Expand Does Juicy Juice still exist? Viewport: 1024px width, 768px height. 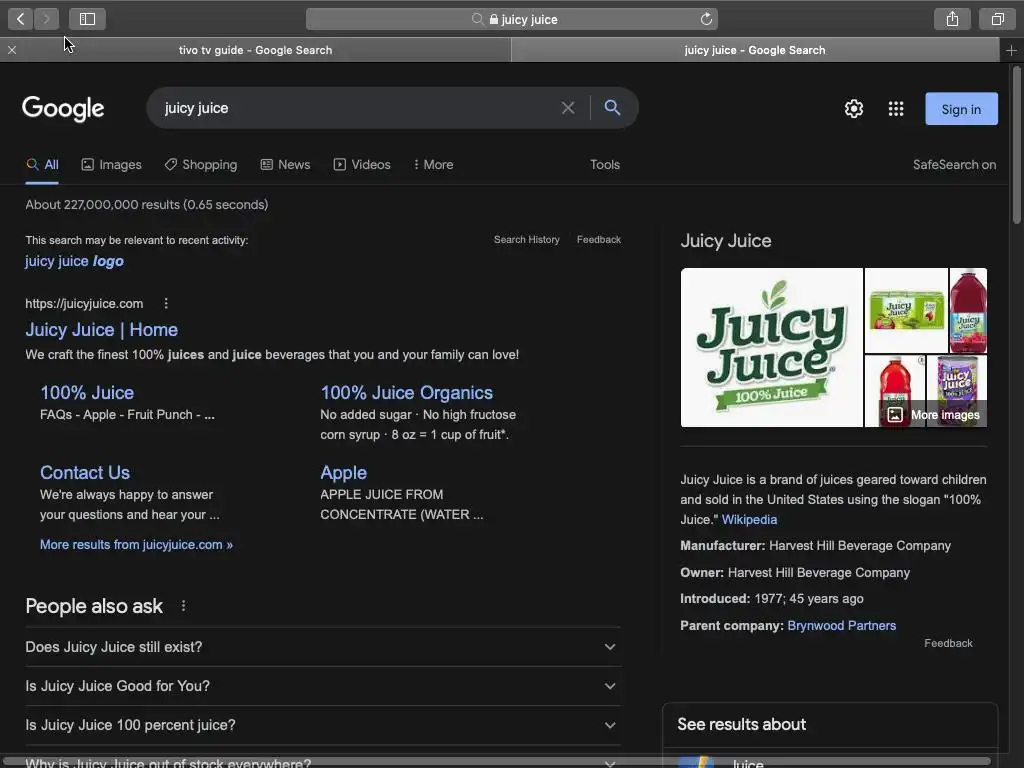point(323,647)
